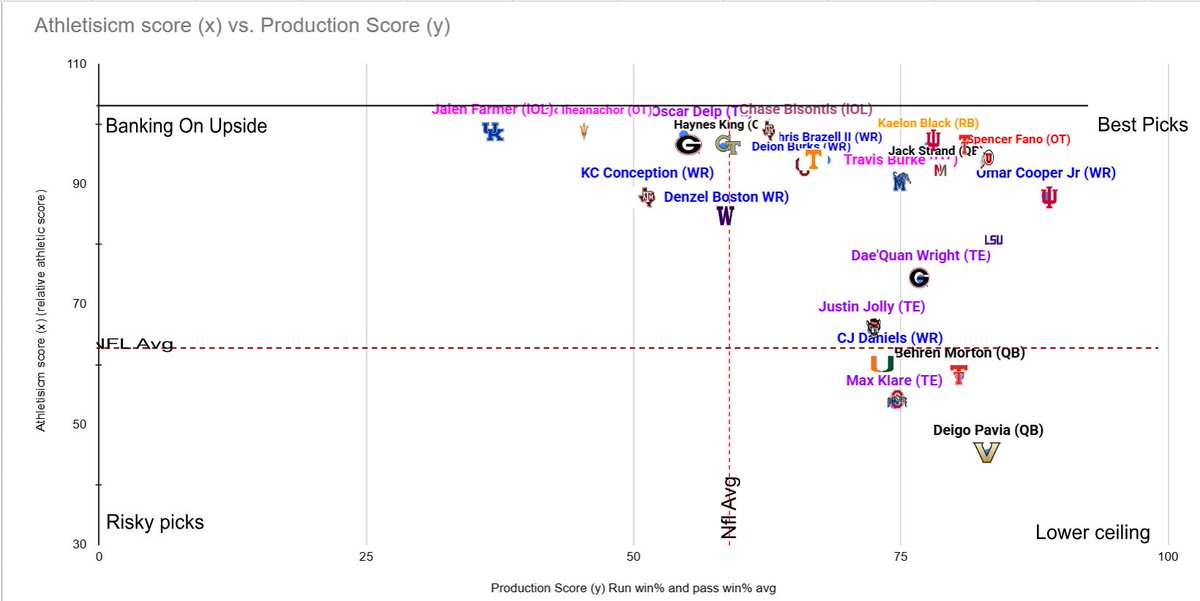The image size is (1200, 601).
Task: Click the Utah Utes logo
Action: (x=987, y=158)
